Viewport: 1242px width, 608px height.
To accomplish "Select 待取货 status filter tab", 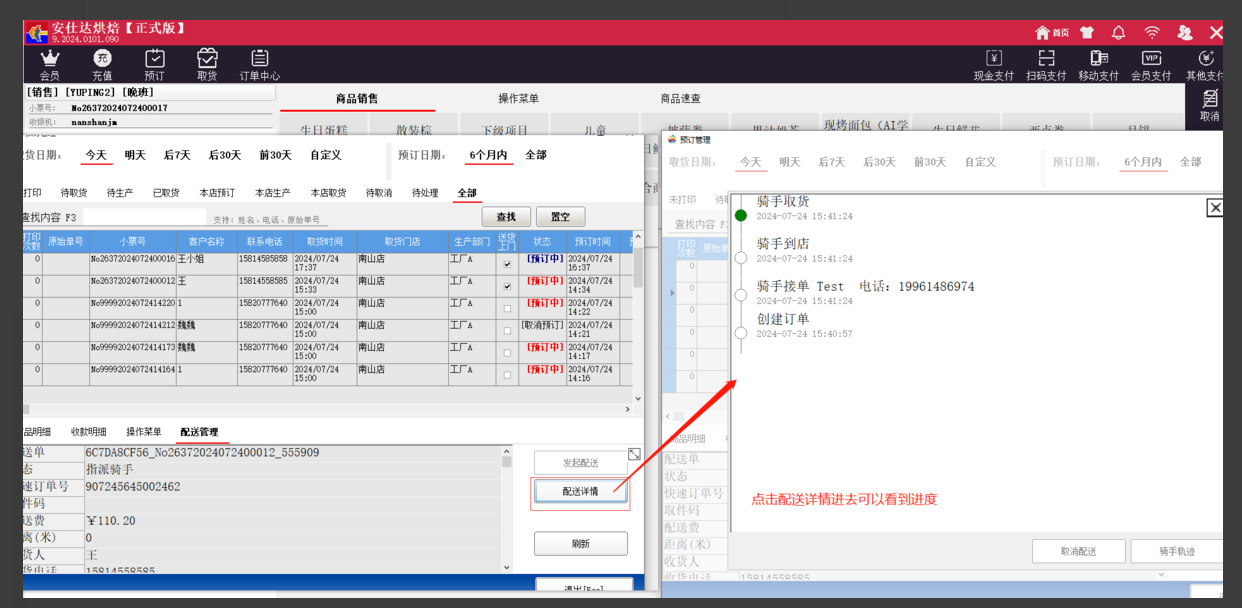I will click(x=74, y=193).
